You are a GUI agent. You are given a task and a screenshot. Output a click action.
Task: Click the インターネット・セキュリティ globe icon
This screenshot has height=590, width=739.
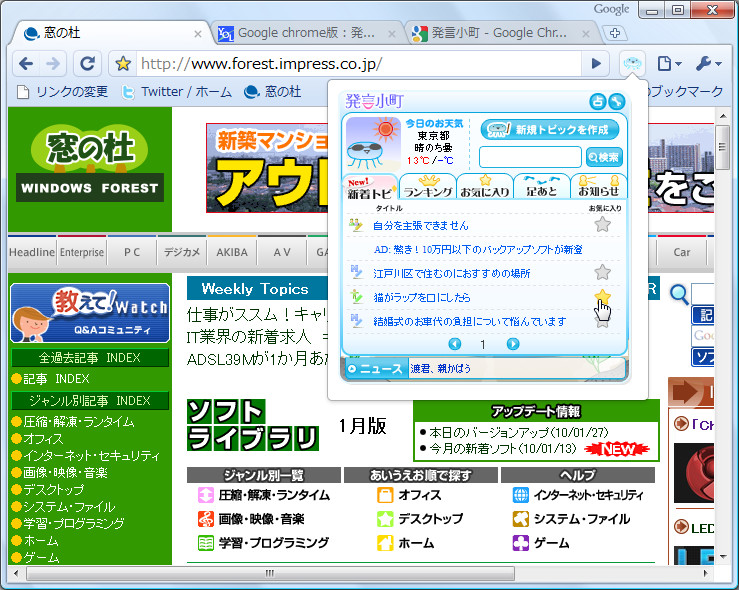pos(520,495)
